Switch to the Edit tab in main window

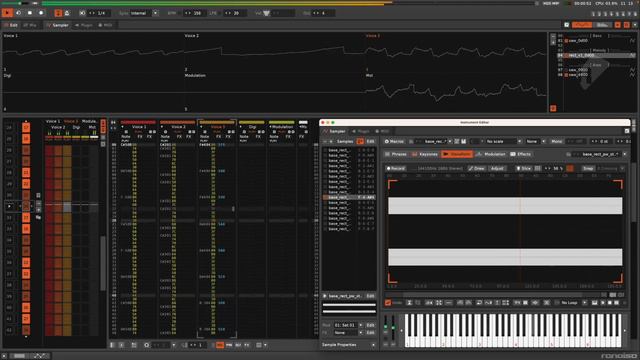click(11, 25)
